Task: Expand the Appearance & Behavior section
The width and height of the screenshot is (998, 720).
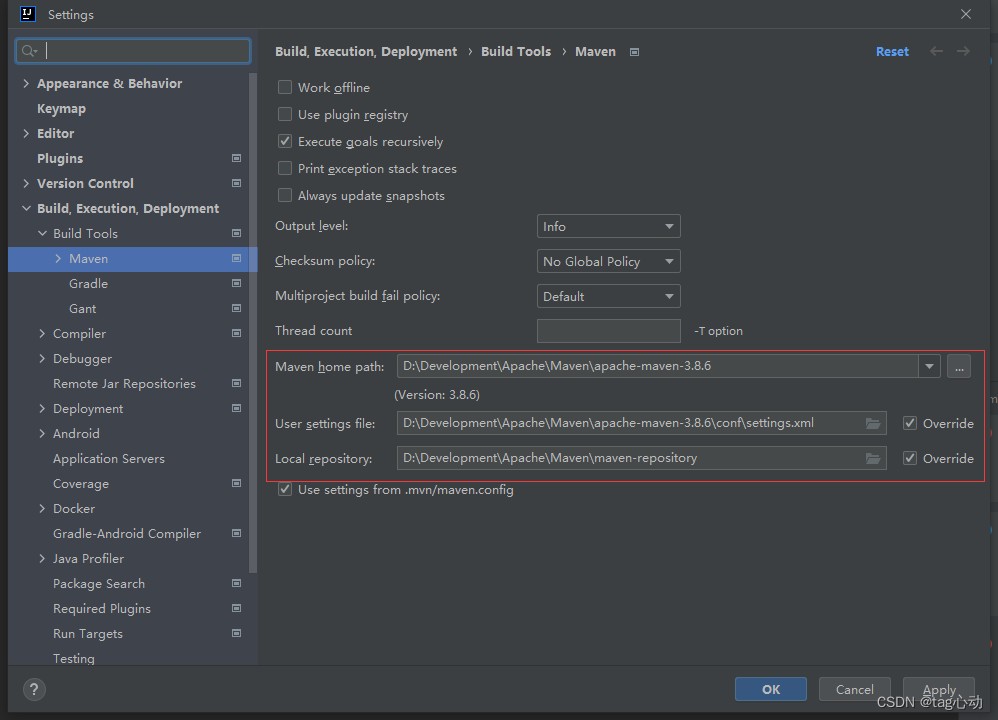Action: point(25,83)
